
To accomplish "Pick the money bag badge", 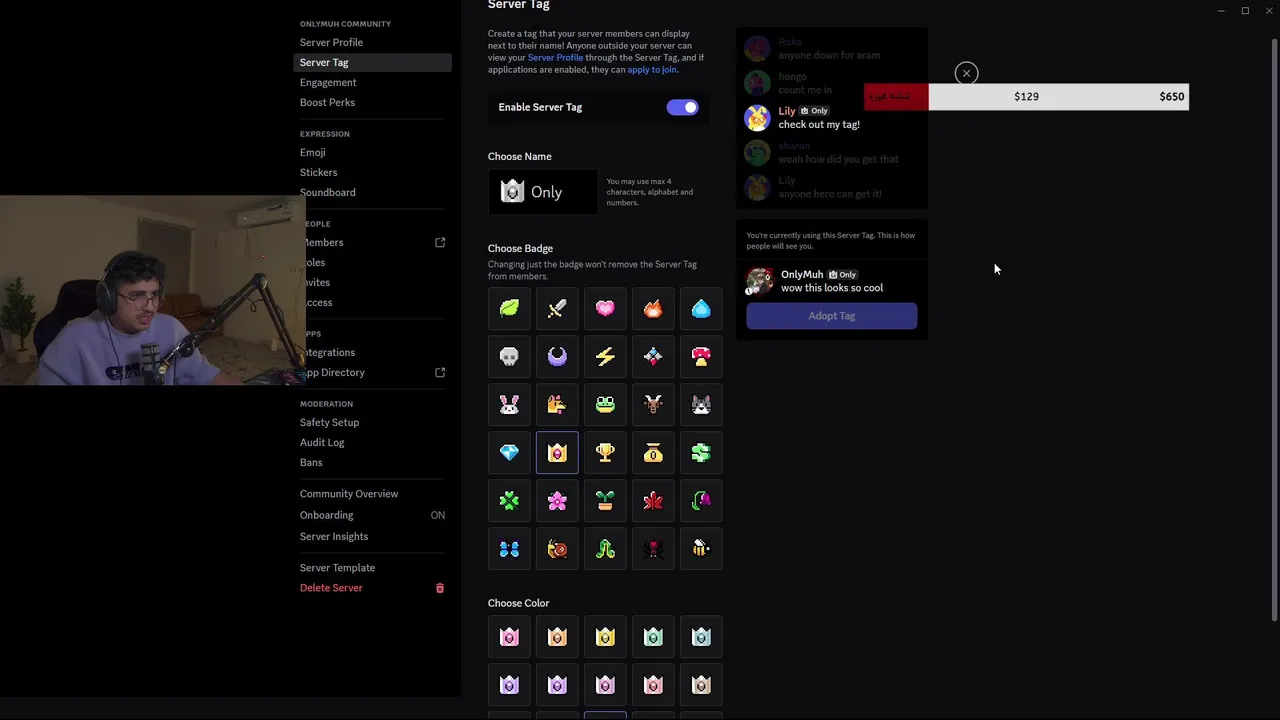I will coord(653,452).
